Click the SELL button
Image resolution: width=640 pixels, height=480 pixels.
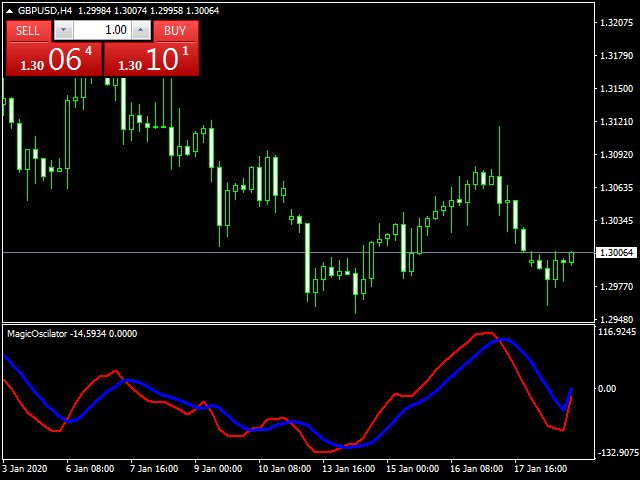(x=28, y=31)
